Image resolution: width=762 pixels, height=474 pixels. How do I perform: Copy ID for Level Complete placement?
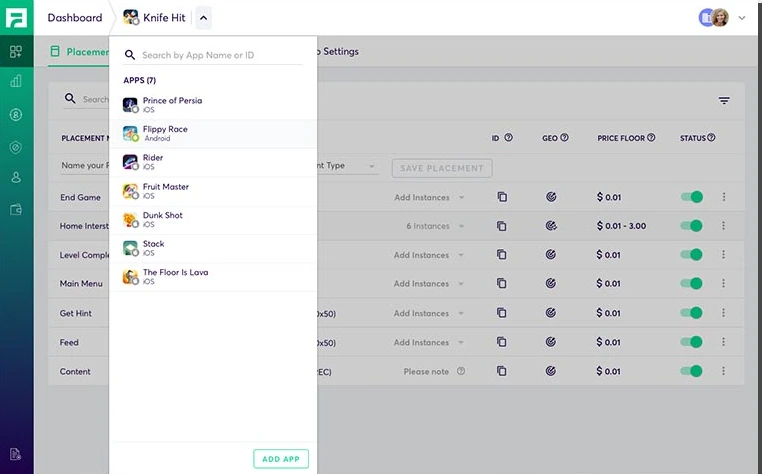point(502,254)
